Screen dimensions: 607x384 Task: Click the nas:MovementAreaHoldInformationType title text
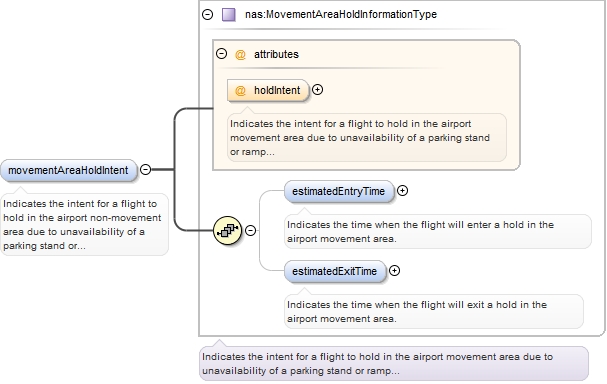point(341,15)
